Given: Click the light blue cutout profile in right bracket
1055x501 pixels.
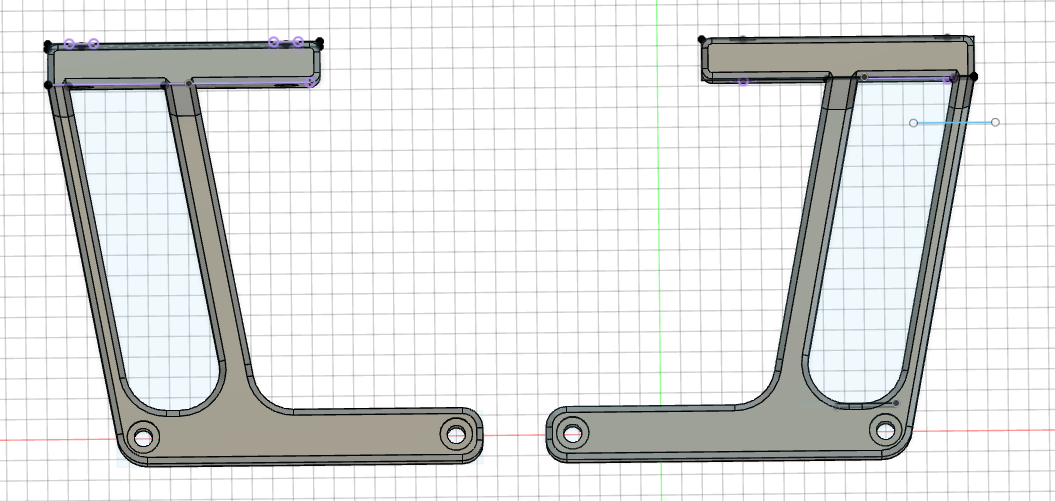Looking at the screenshot, I should [881, 242].
